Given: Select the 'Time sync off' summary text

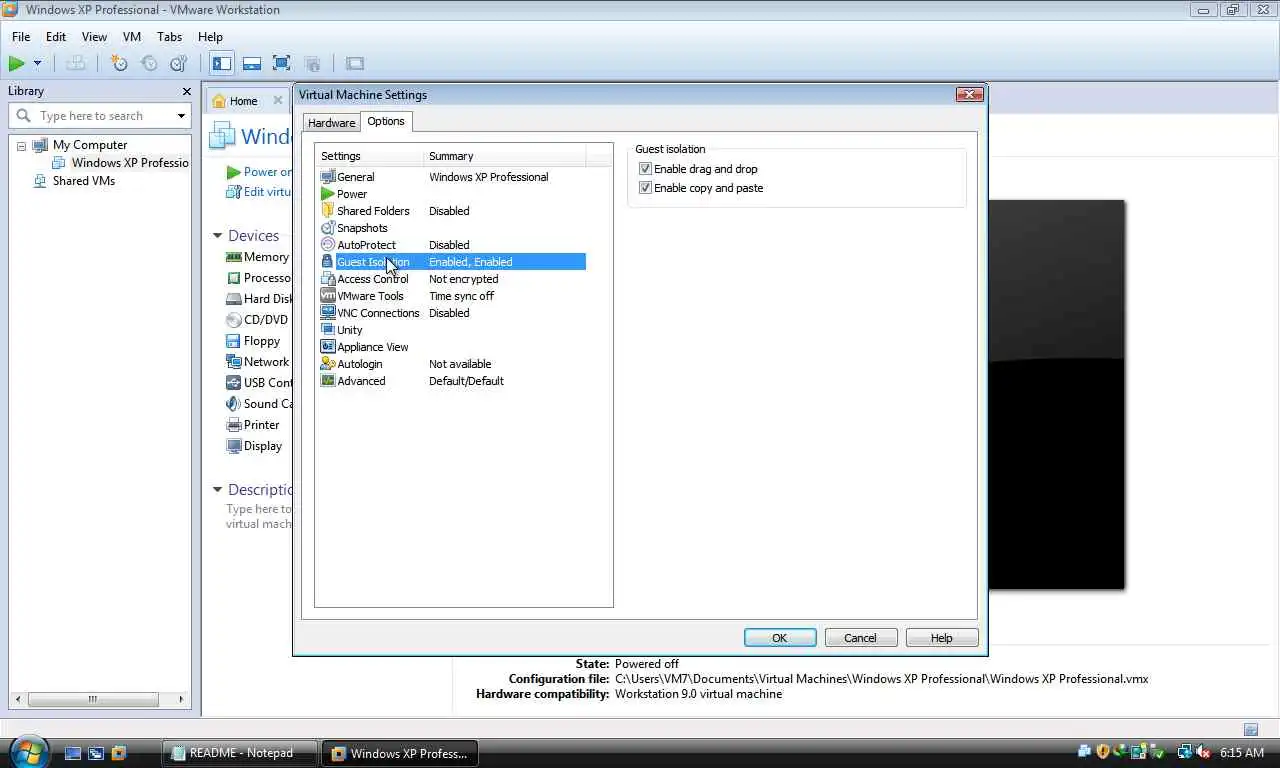Looking at the screenshot, I should pos(461,296).
